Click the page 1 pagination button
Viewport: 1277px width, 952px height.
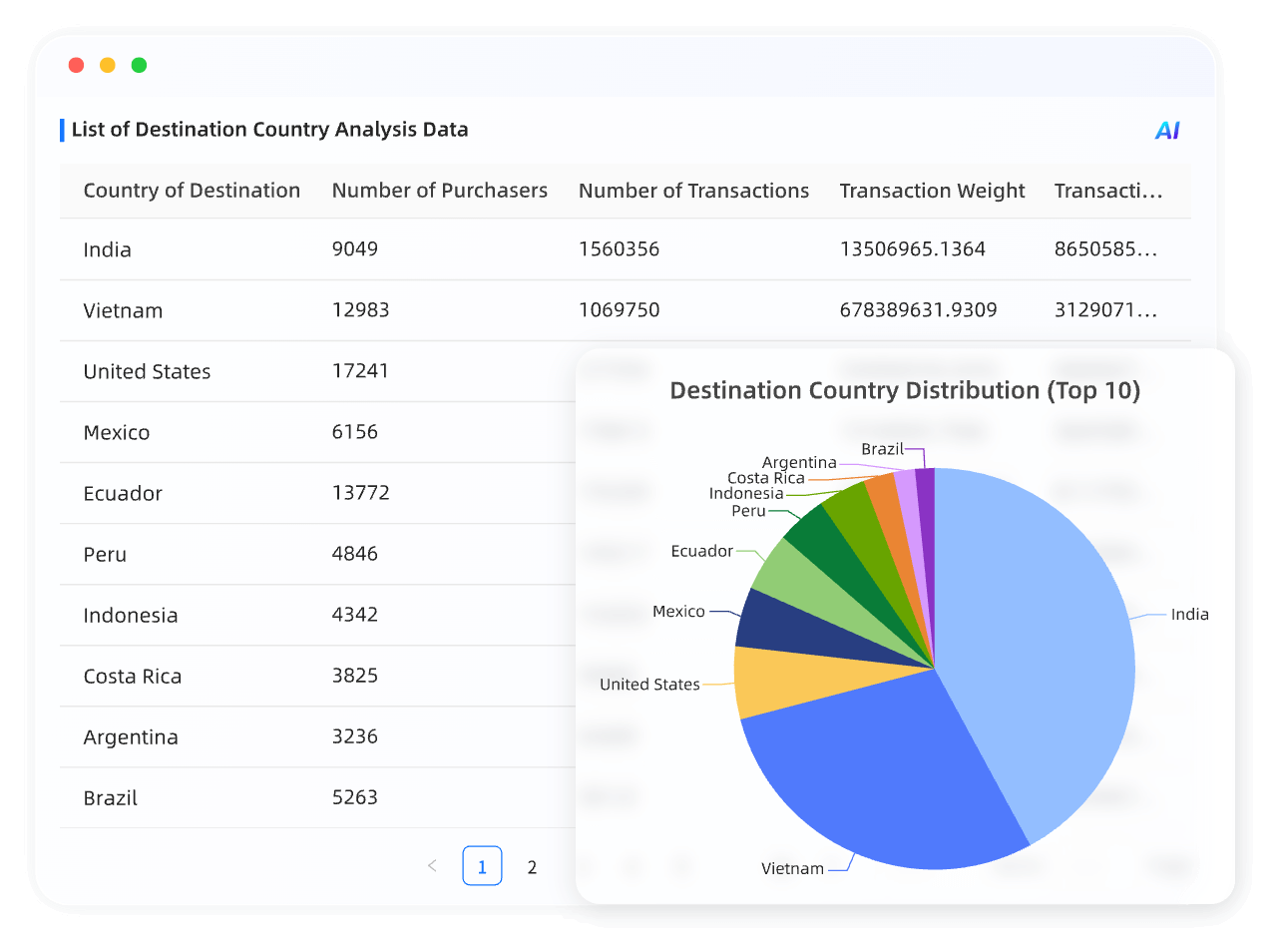pos(482,866)
